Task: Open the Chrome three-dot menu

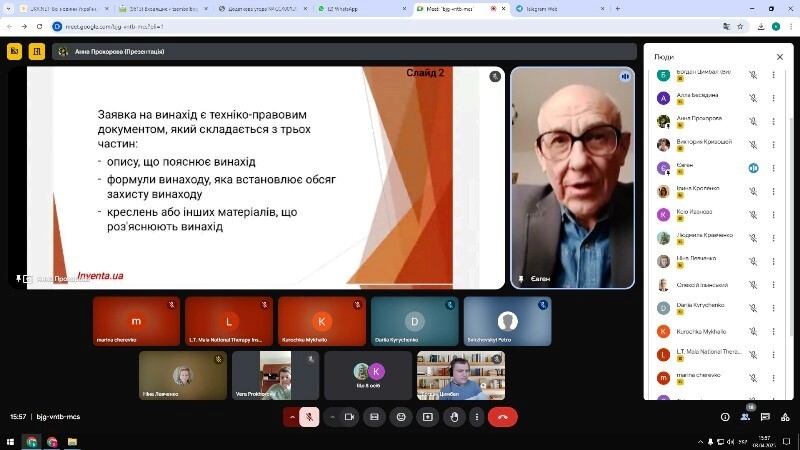Action: 791,27
